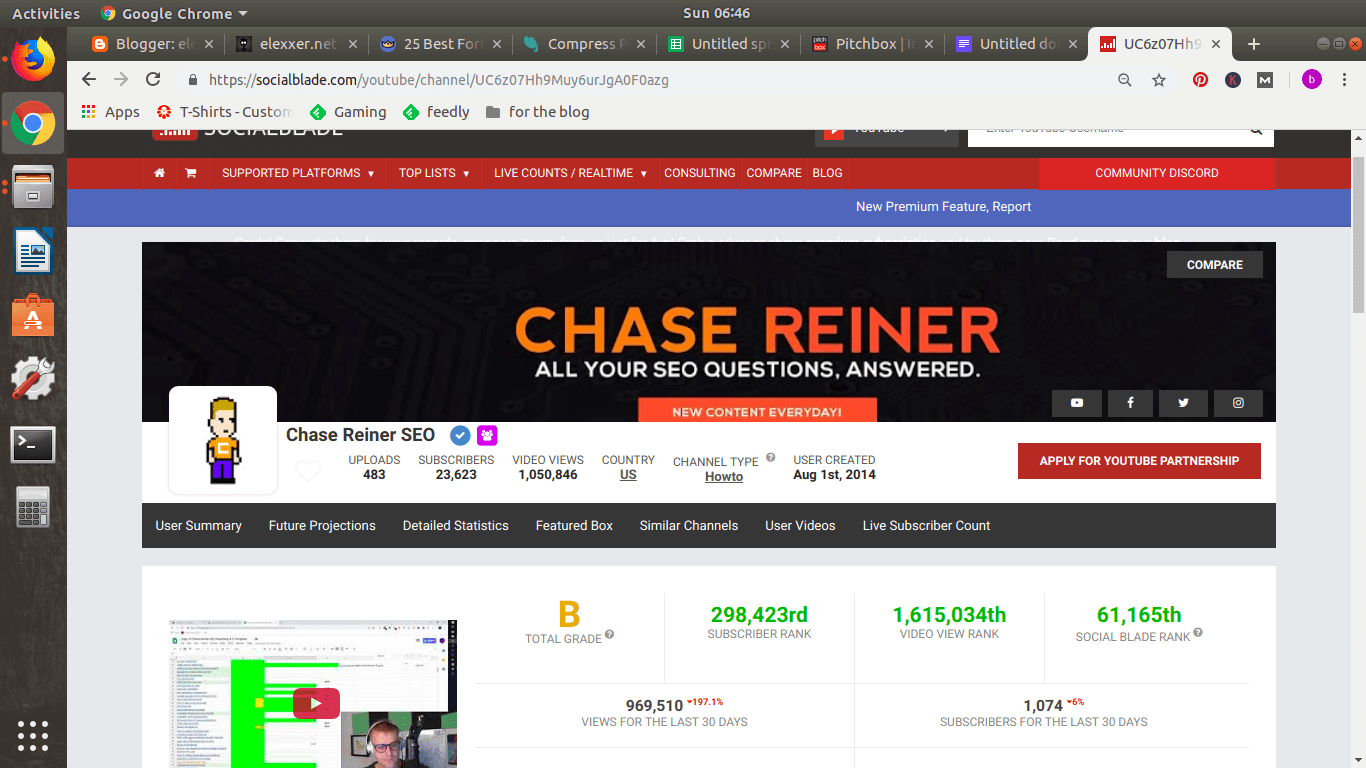Click the Chrome address bar URL
The width and height of the screenshot is (1366, 768).
(x=439, y=80)
